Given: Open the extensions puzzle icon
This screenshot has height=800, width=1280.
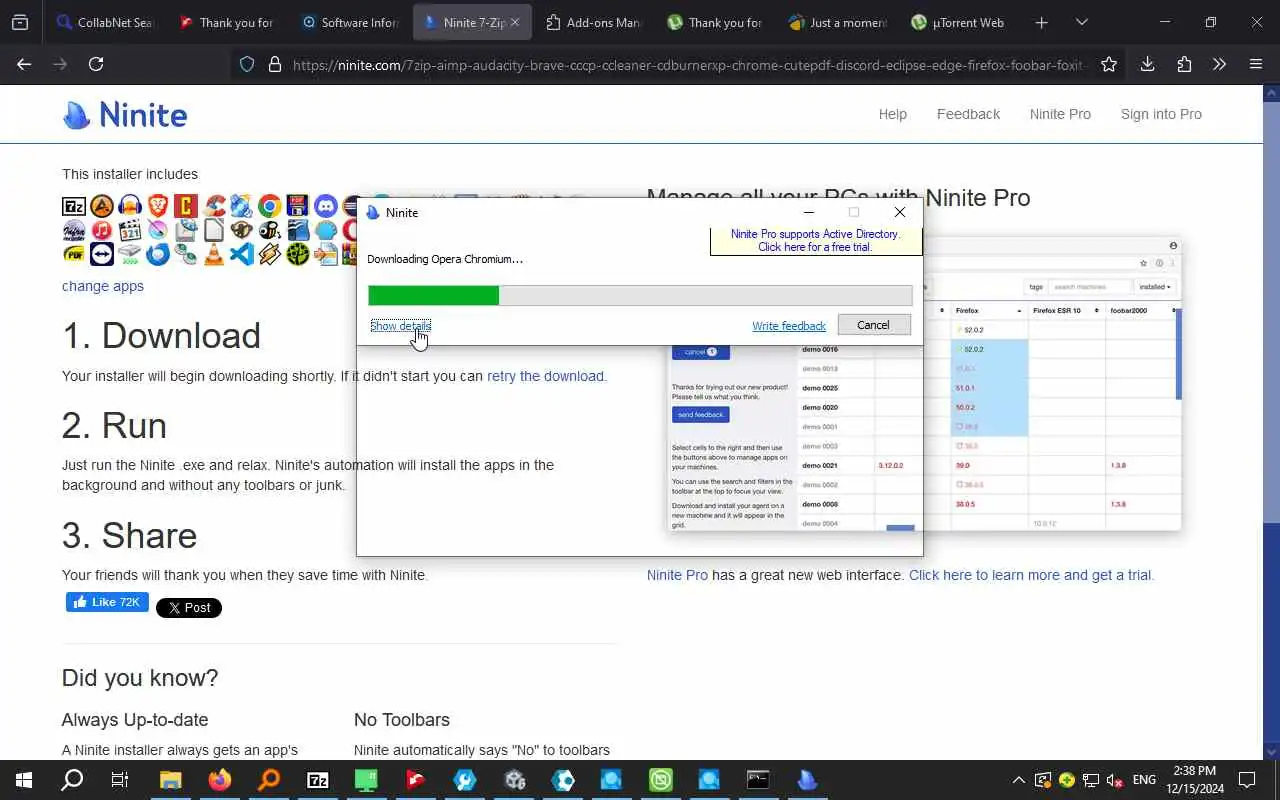Looking at the screenshot, I should click(1184, 64).
